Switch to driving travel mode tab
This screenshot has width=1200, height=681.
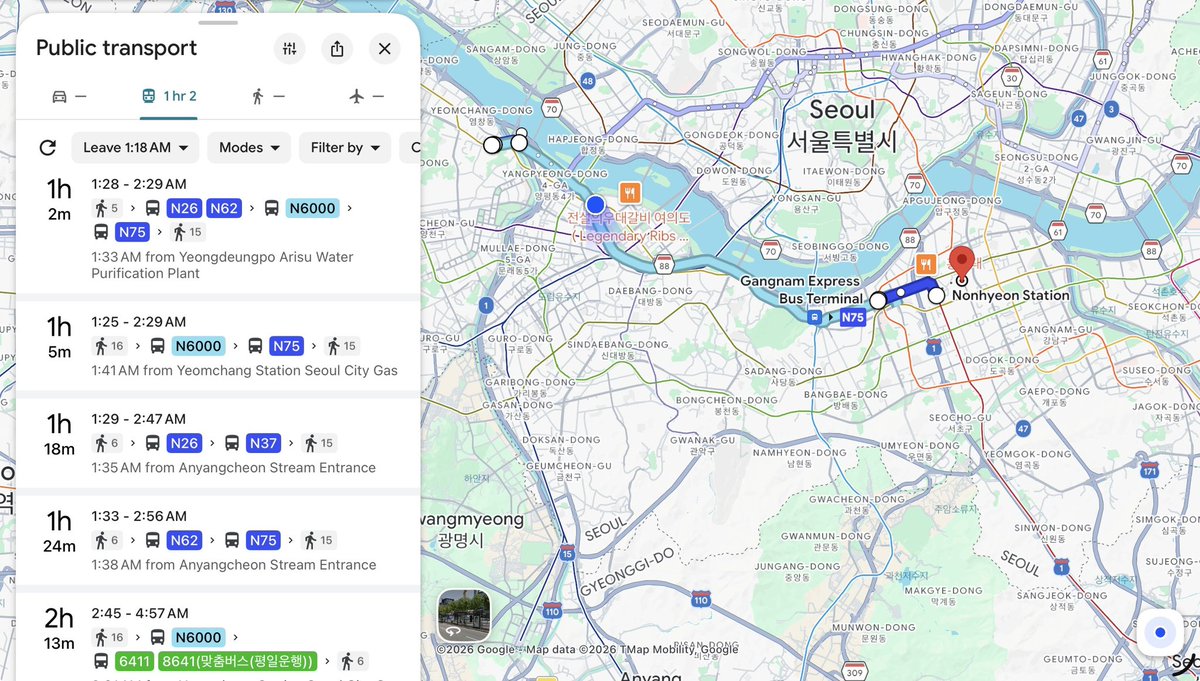pyautogui.click(x=69, y=96)
